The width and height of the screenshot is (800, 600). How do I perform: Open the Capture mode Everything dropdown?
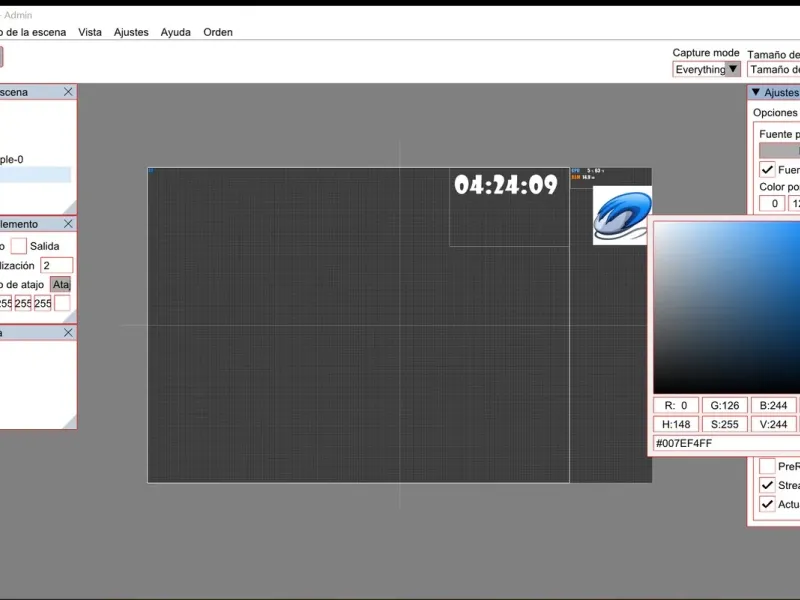706,69
